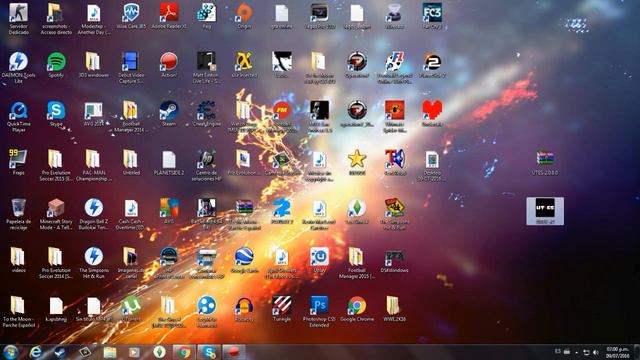
Task: Open the media player taskbar icon
Action: coord(134,352)
